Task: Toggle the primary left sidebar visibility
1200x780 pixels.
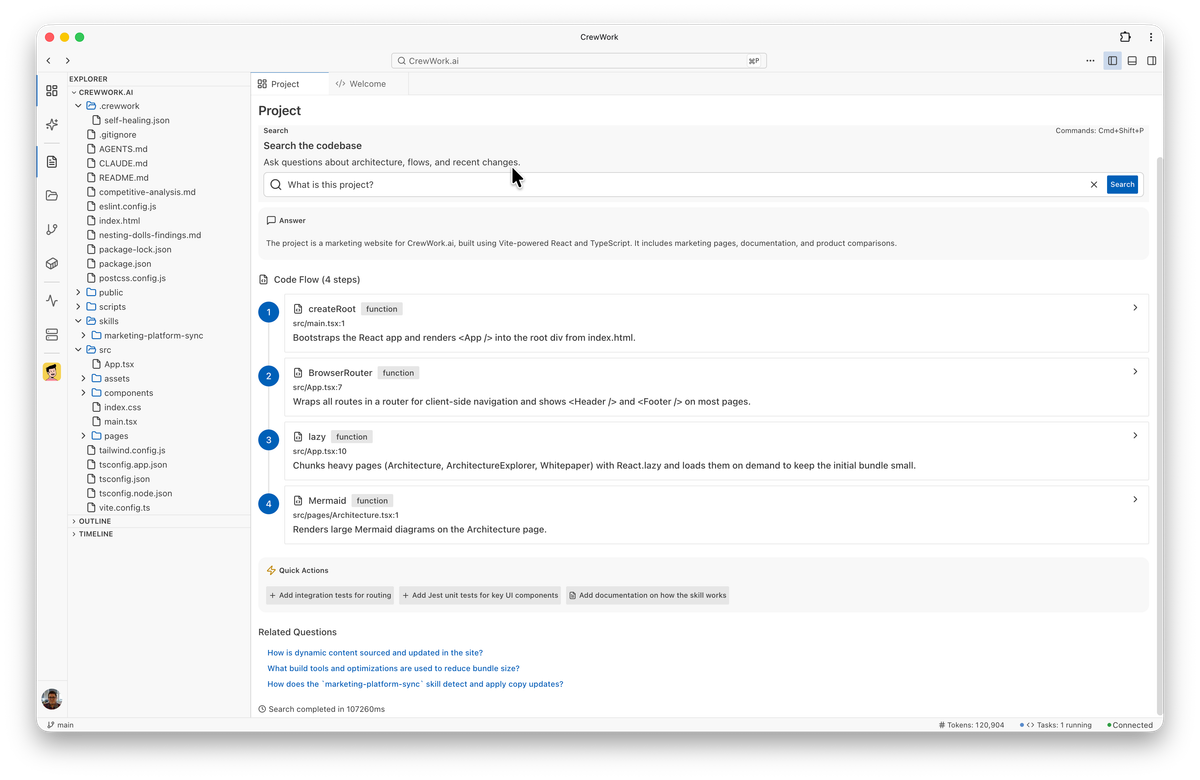Action: pos(1112,61)
